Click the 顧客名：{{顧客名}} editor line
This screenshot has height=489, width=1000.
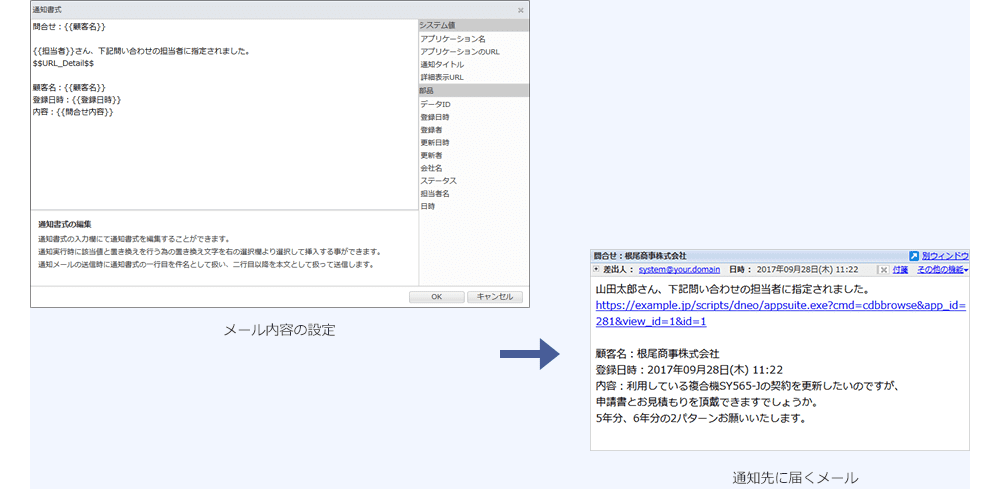tap(69, 87)
